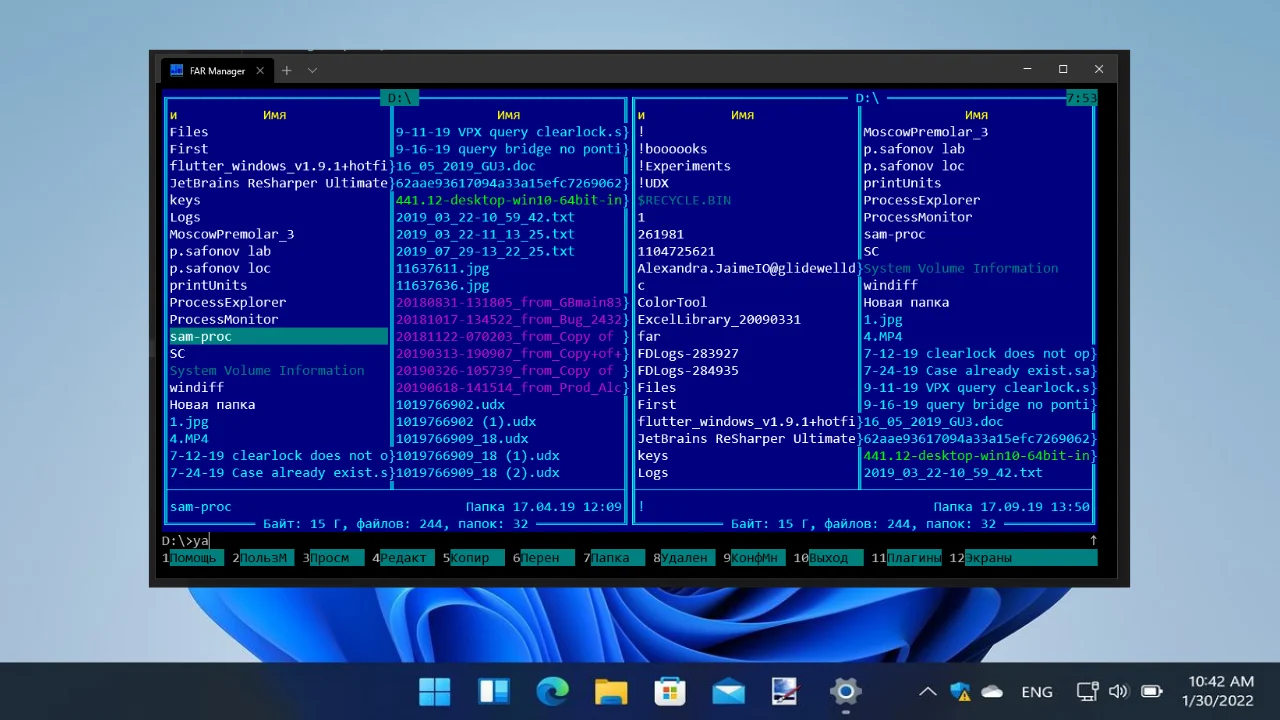Image resolution: width=1280 pixels, height=720 pixels.
Task: Select the !UDX folder
Action: click(653, 183)
